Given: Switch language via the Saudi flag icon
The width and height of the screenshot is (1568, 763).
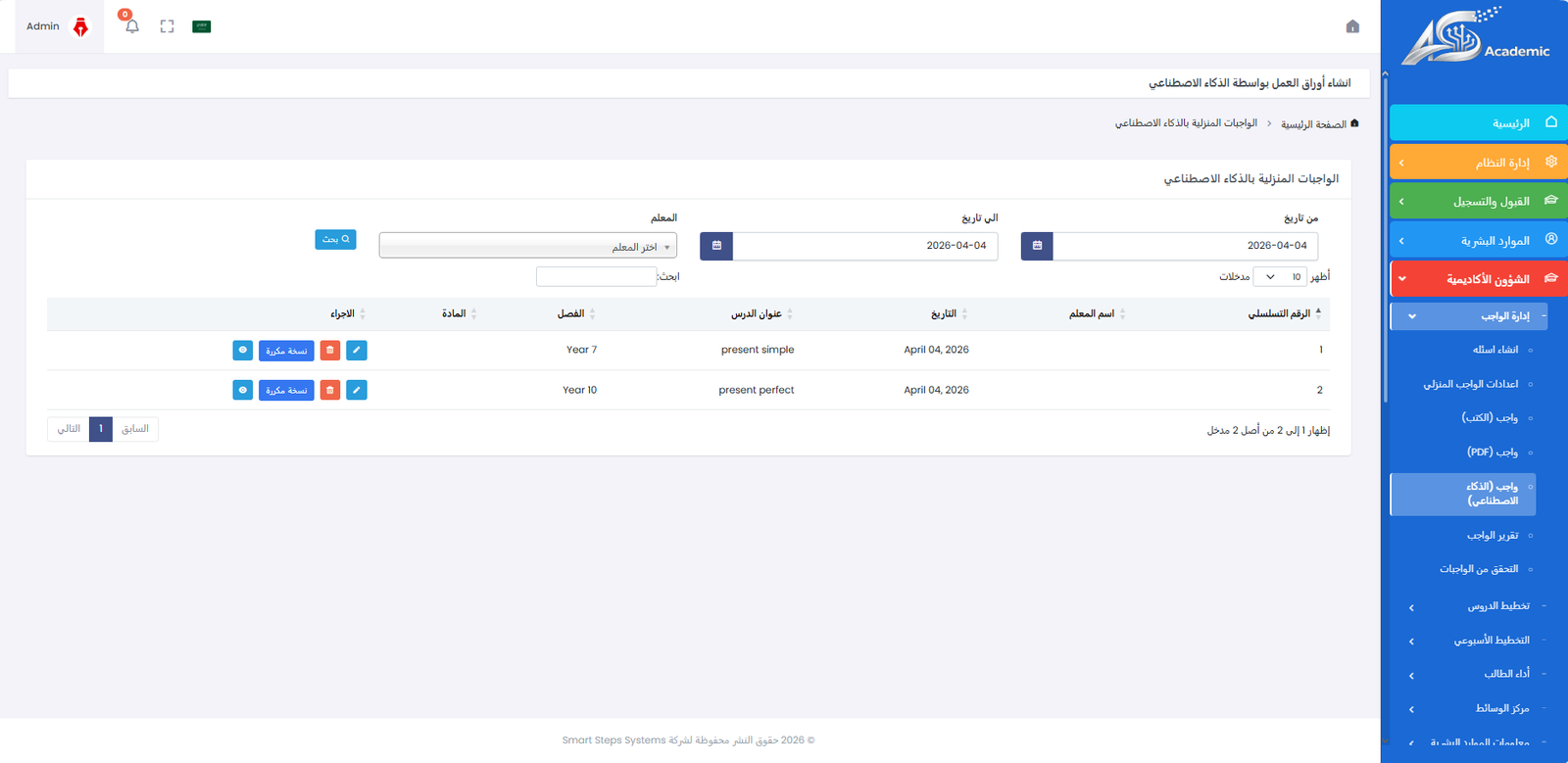Looking at the screenshot, I should (202, 26).
